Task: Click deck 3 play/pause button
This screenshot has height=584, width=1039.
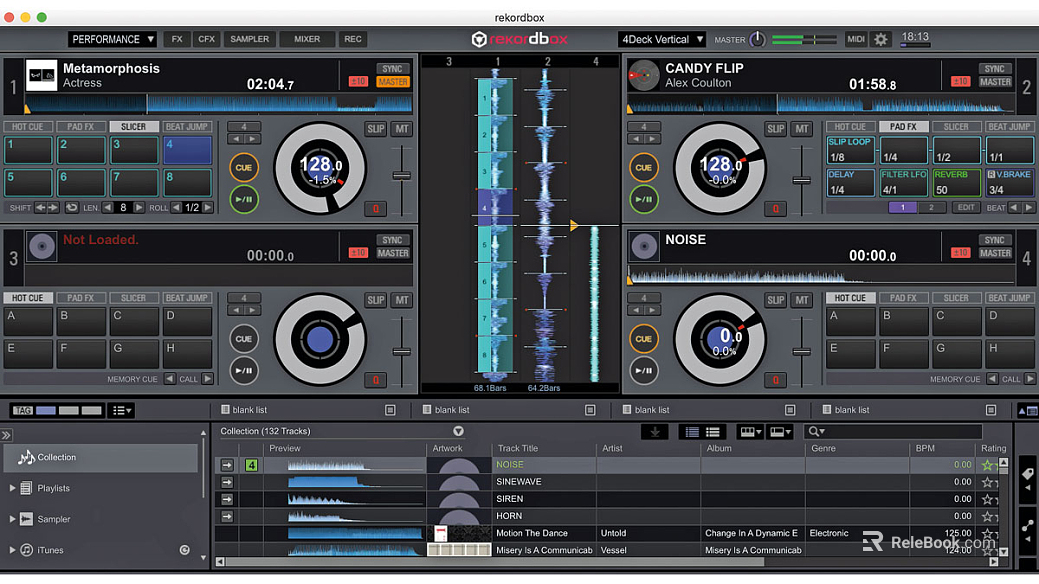Action: click(x=244, y=371)
